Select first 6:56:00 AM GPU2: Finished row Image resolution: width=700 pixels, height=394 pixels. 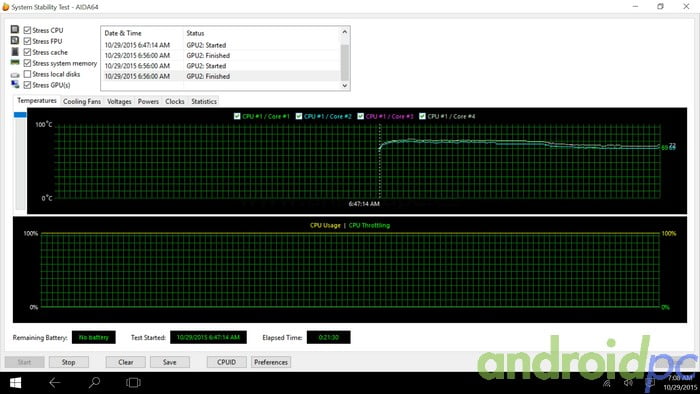point(221,55)
